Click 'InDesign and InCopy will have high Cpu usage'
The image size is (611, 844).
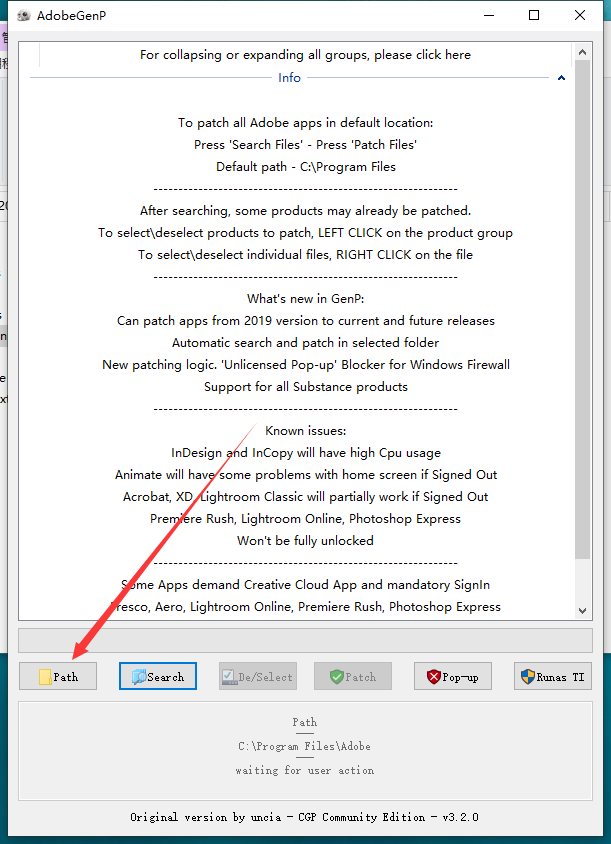[x=305, y=453]
